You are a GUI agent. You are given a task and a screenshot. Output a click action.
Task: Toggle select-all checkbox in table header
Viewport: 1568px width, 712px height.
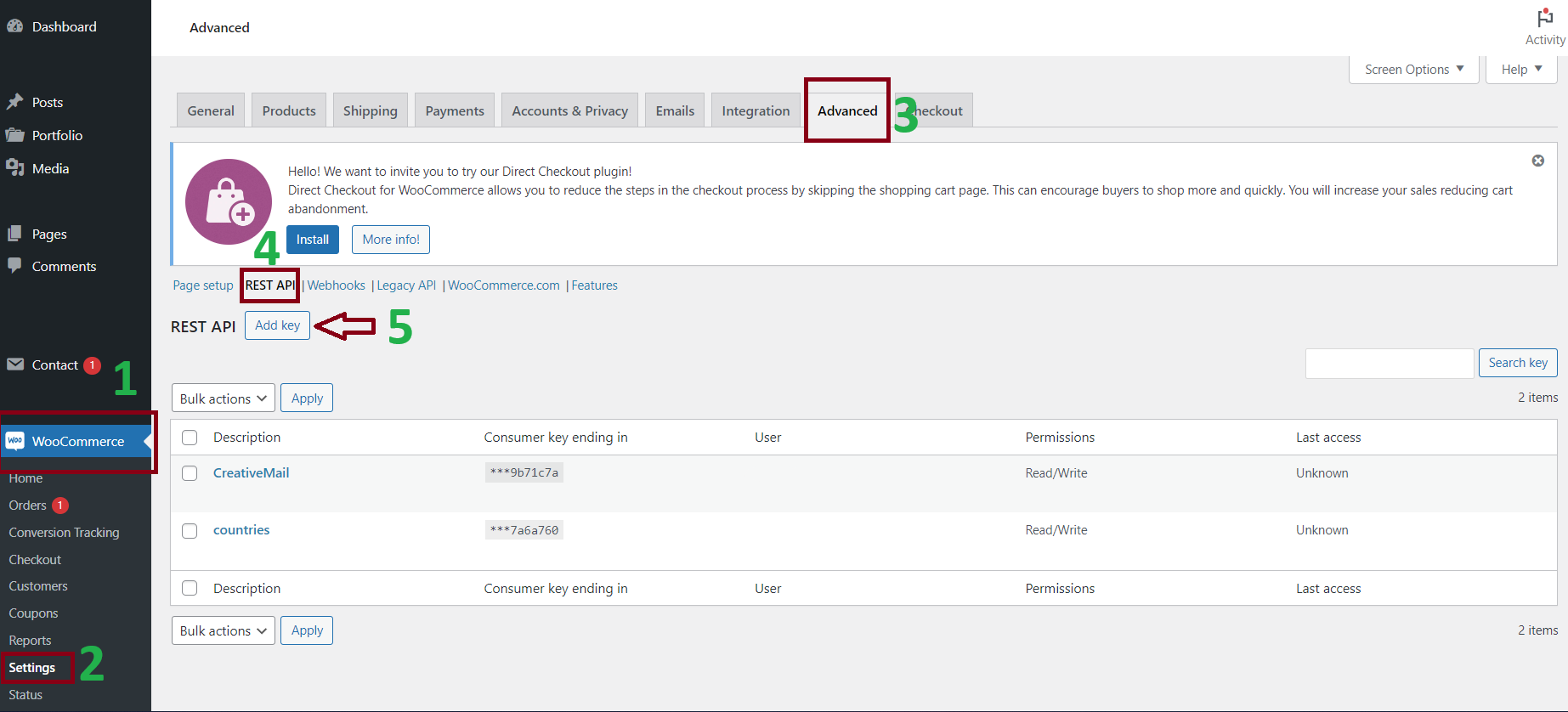pos(190,438)
